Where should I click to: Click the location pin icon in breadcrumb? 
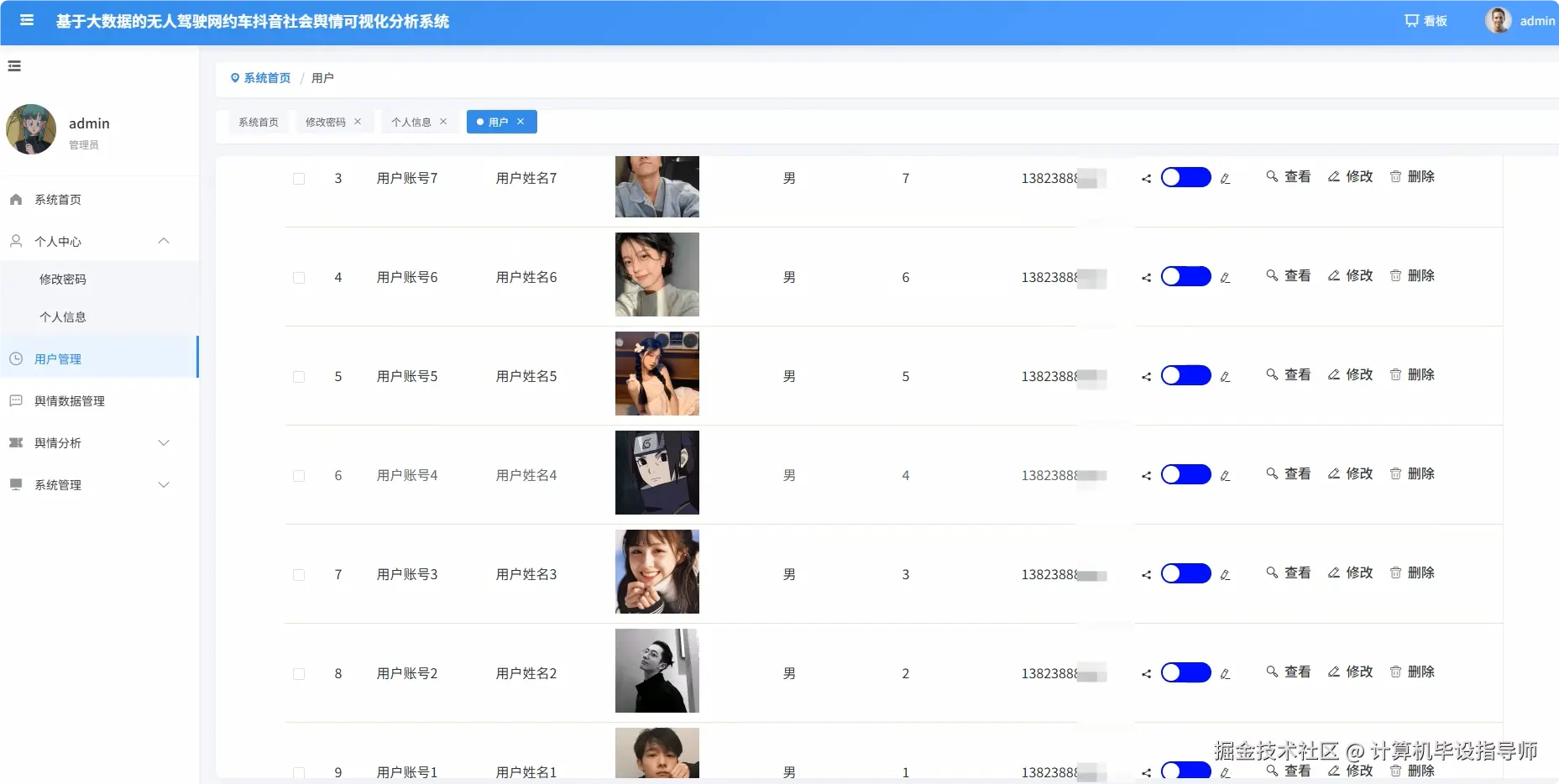pyautogui.click(x=235, y=78)
